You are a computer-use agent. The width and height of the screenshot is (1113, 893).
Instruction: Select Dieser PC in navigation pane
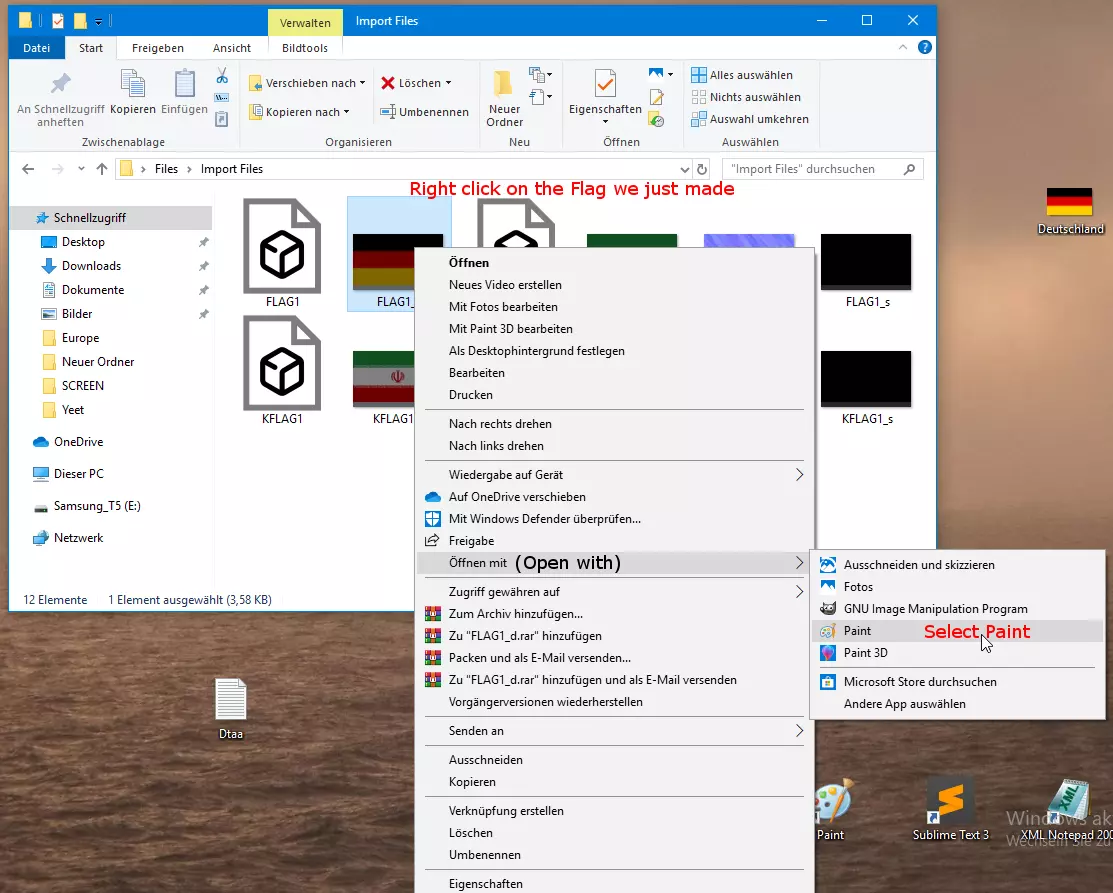[x=78, y=473]
